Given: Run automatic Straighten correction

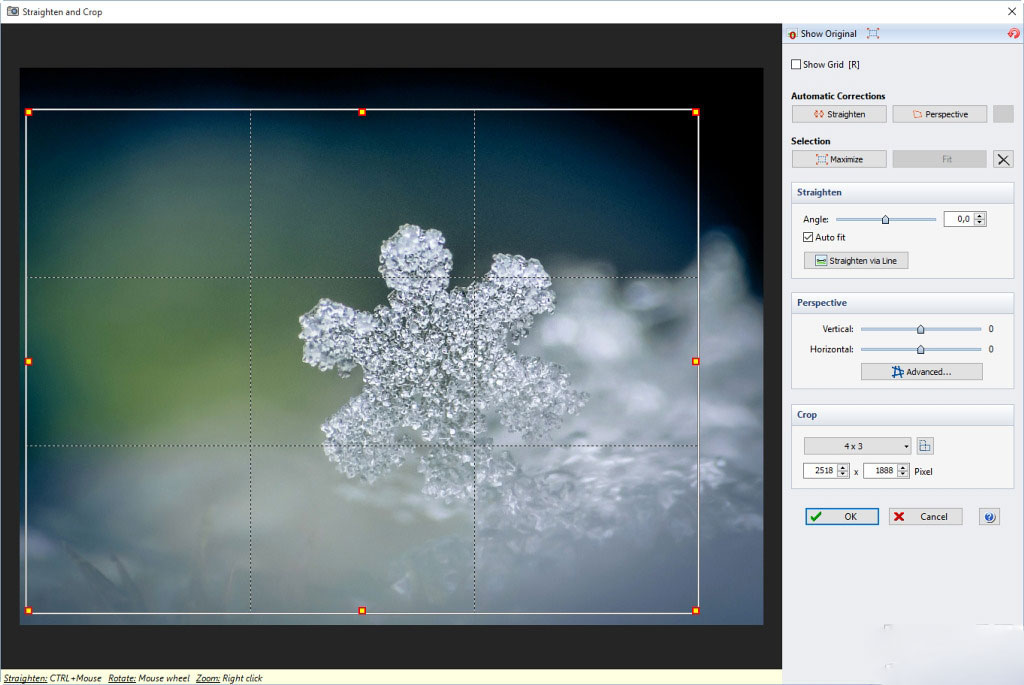Looking at the screenshot, I should pos(838,114).
